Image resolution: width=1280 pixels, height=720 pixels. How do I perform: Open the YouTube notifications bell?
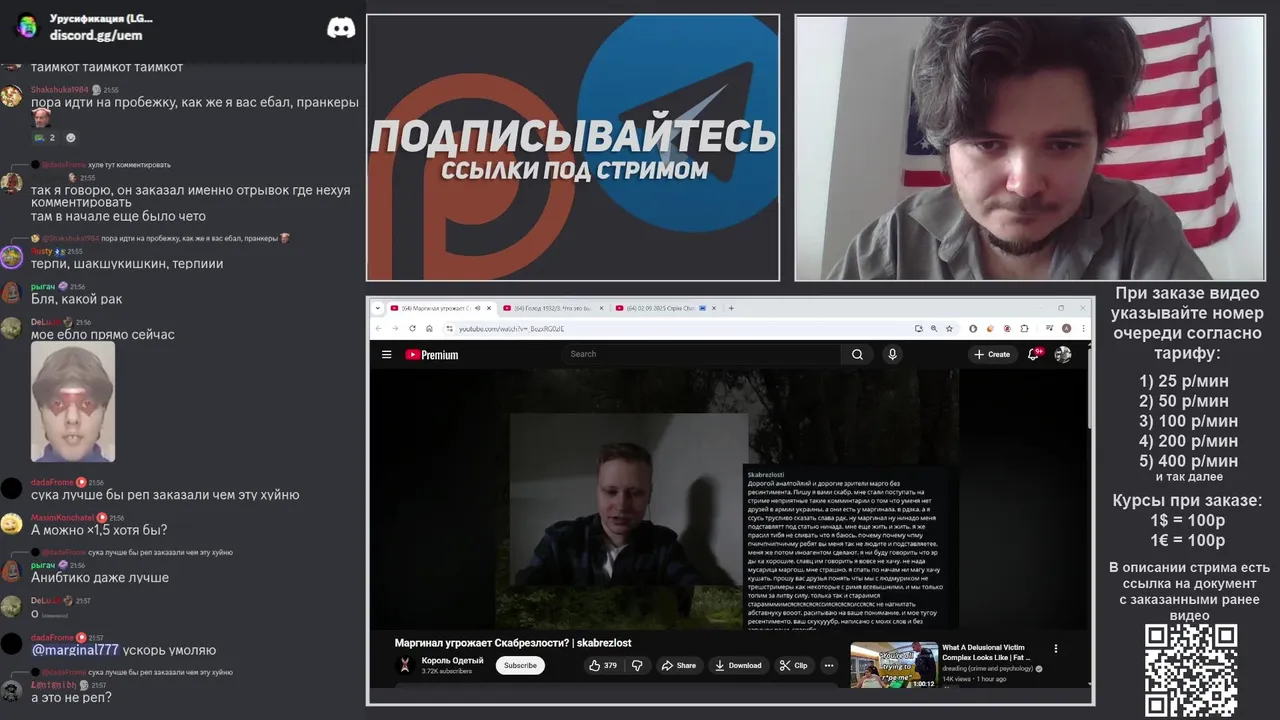pos(1034,354)
